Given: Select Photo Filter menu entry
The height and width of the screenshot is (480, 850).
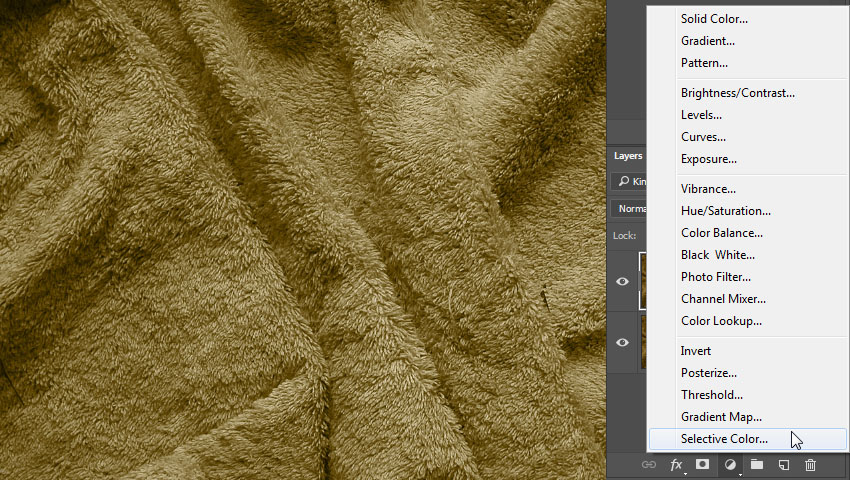Looking at the screenshot, I should pos(715,277).
